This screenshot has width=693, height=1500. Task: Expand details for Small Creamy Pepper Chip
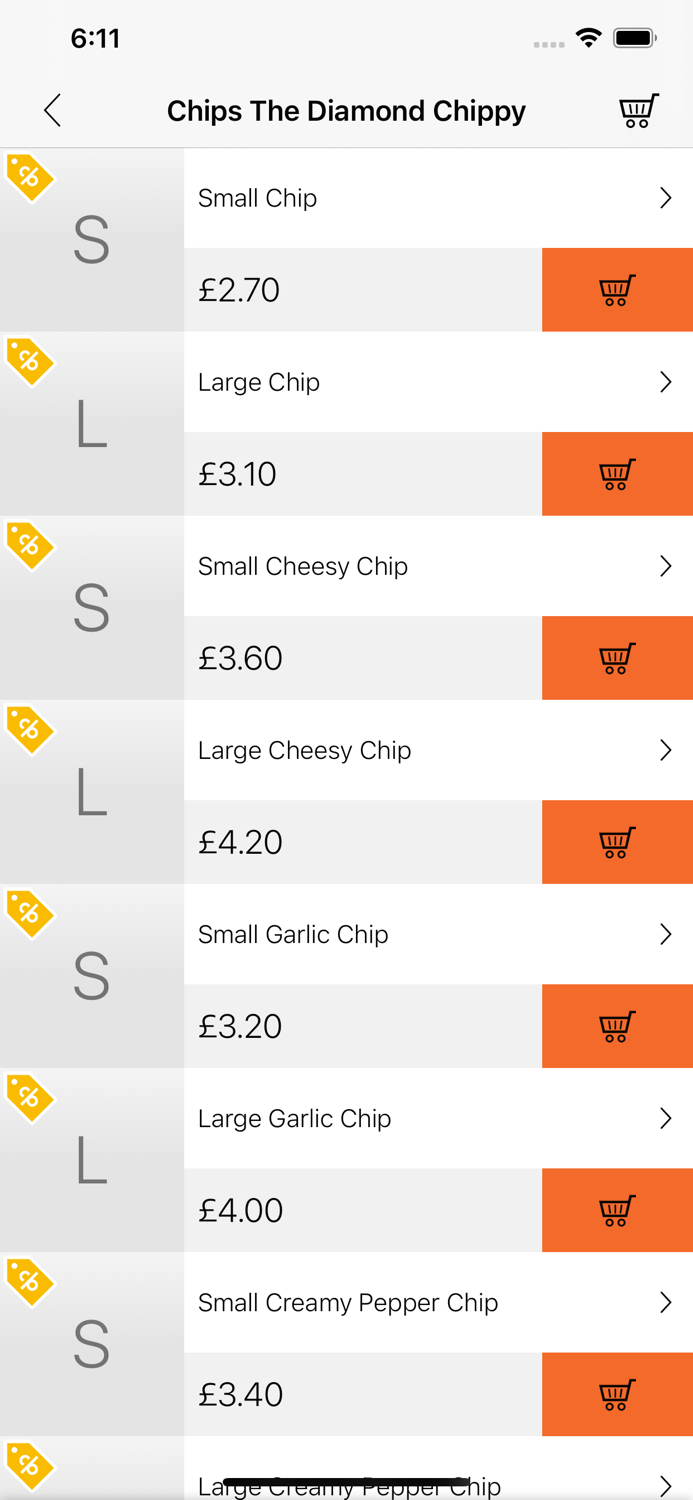pos(666,1302)
